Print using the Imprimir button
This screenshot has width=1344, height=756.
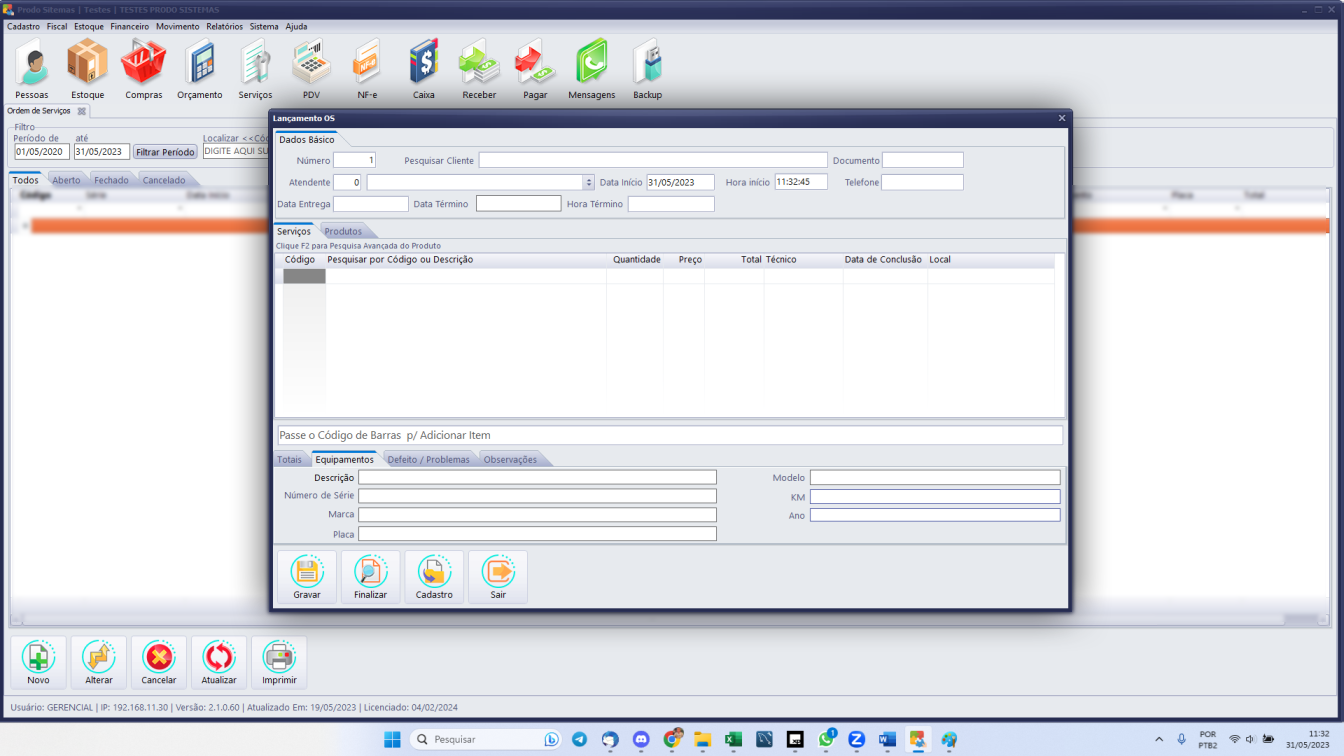tap(279, 662)
